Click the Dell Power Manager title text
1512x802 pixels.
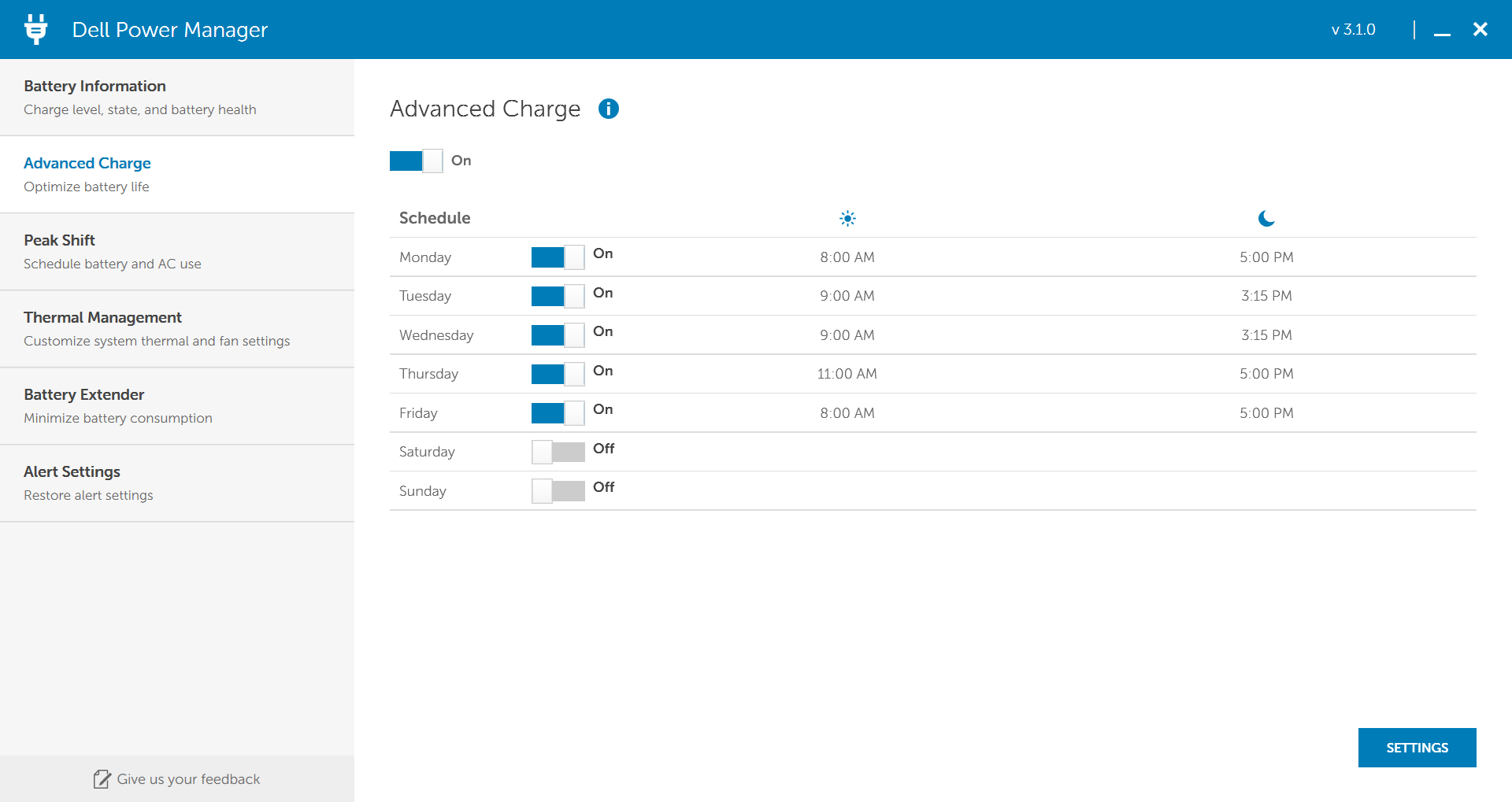point(170,30)
